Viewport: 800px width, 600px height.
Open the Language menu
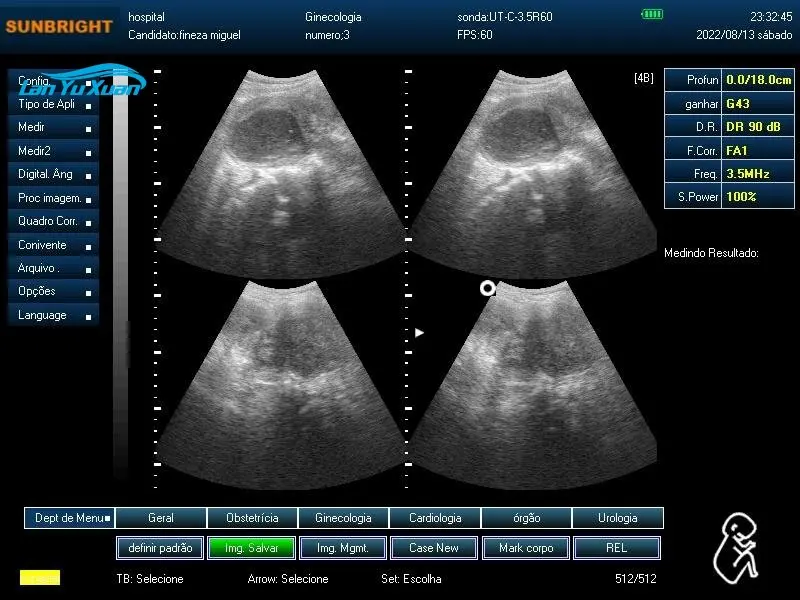click(53, 315)
